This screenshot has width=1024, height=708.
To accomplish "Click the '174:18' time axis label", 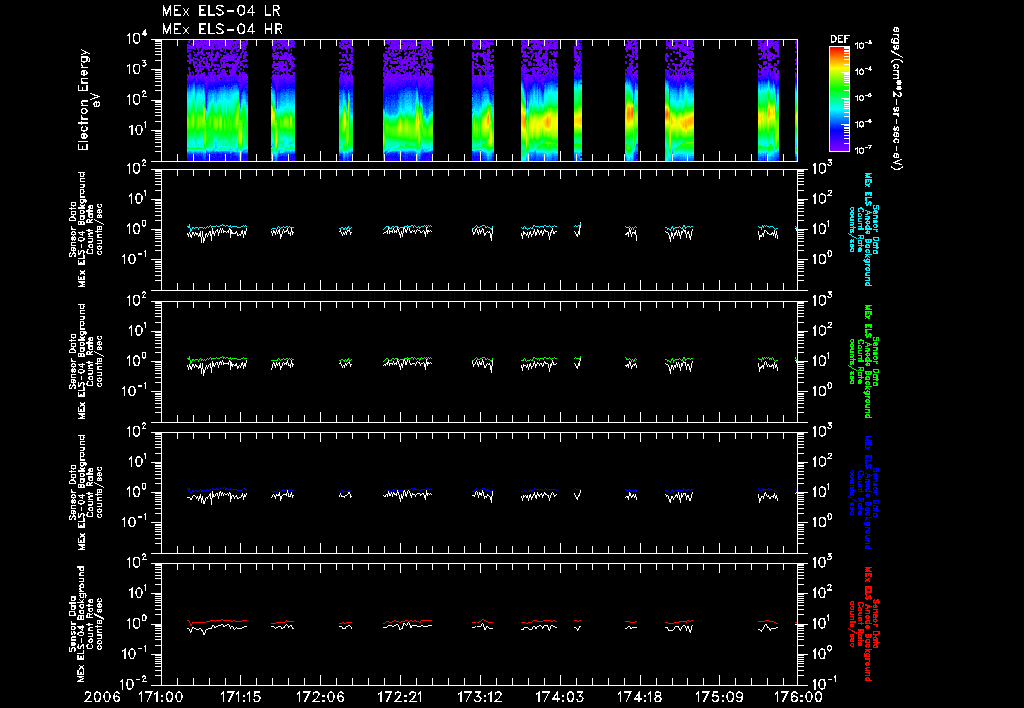I will coord(639,697).
